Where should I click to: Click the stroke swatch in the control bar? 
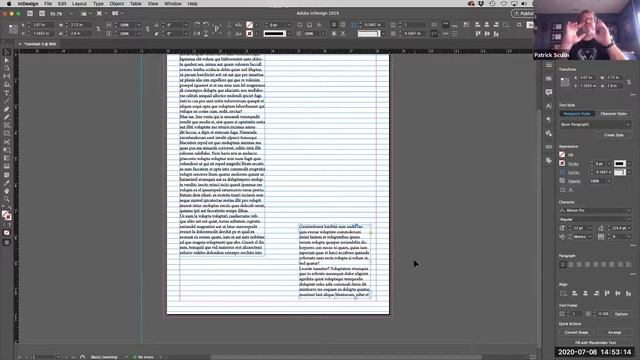pyautogui.click(x=249, y=33)
